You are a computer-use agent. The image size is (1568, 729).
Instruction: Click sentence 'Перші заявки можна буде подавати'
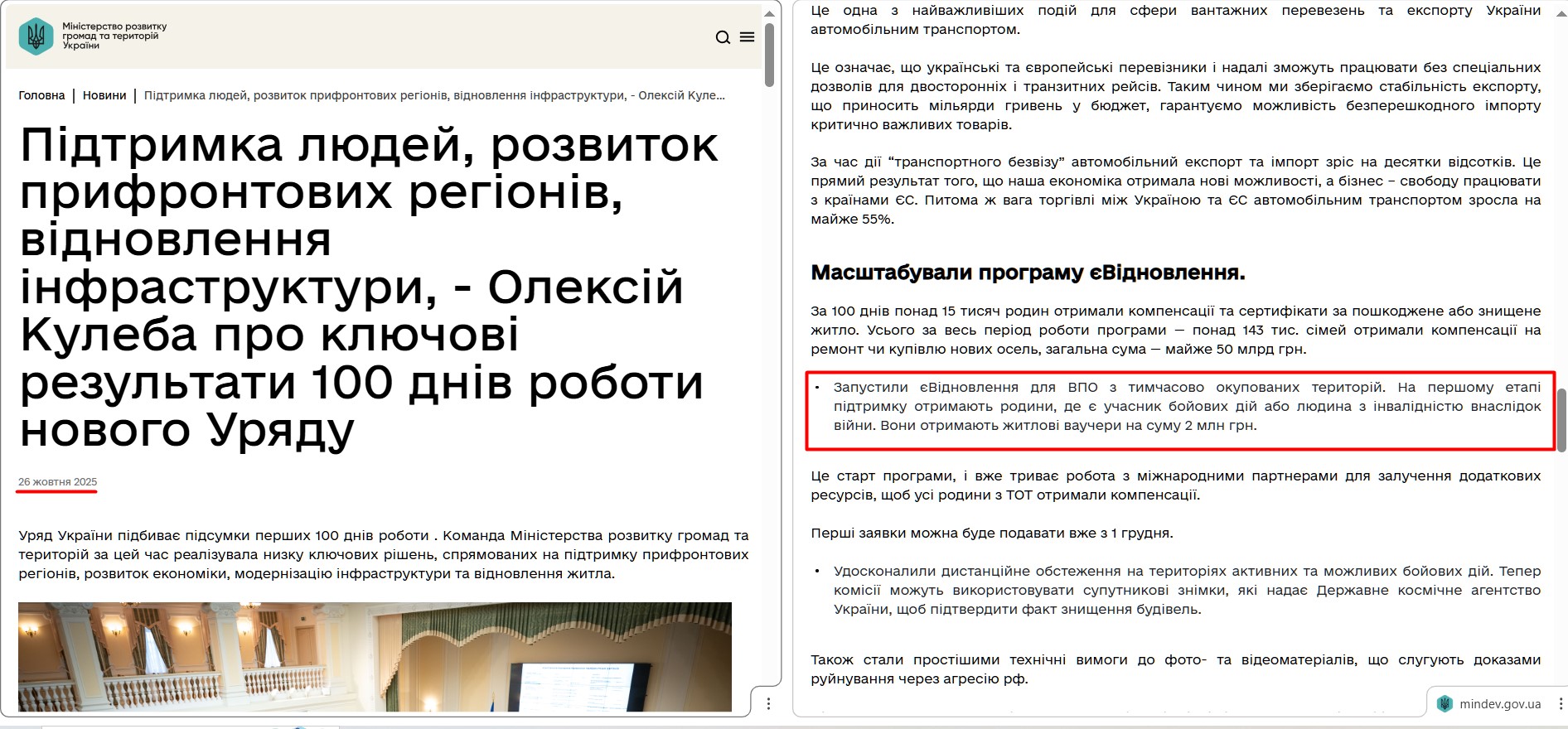pyautogui.click(x=992, y=533)
